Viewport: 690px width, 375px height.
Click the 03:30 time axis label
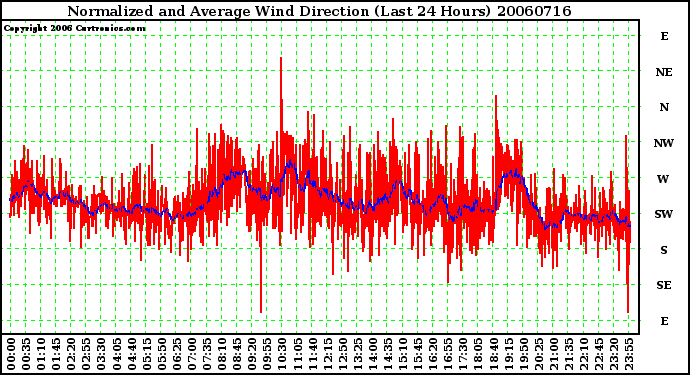tap(101, 354)
